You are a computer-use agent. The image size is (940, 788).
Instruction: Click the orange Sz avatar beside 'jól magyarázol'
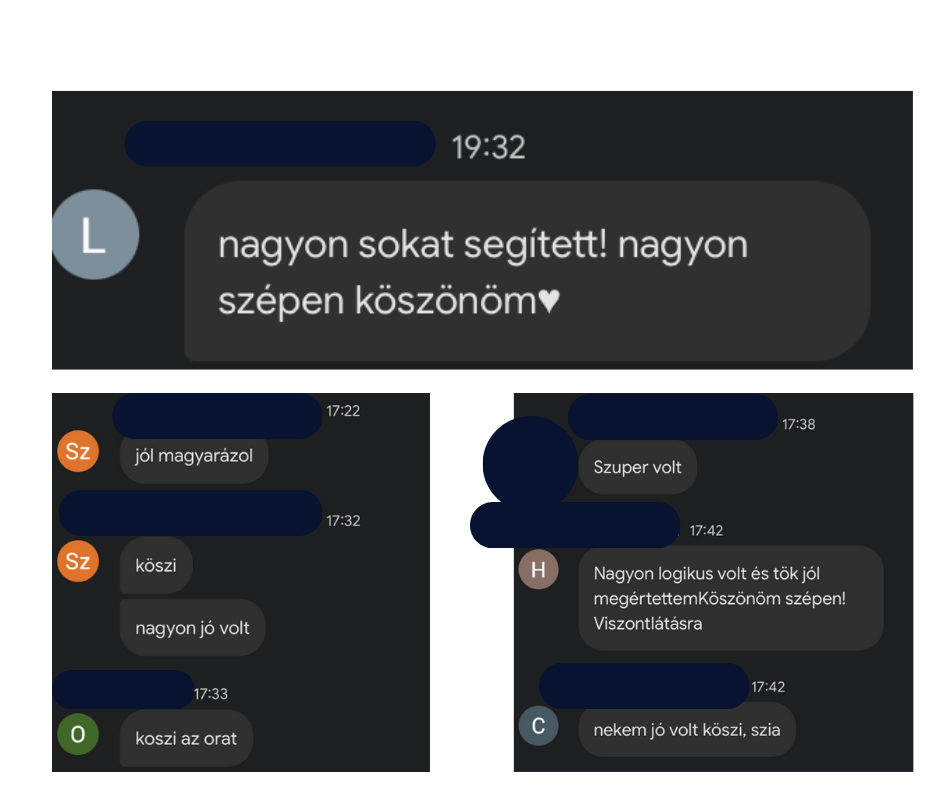78,451
